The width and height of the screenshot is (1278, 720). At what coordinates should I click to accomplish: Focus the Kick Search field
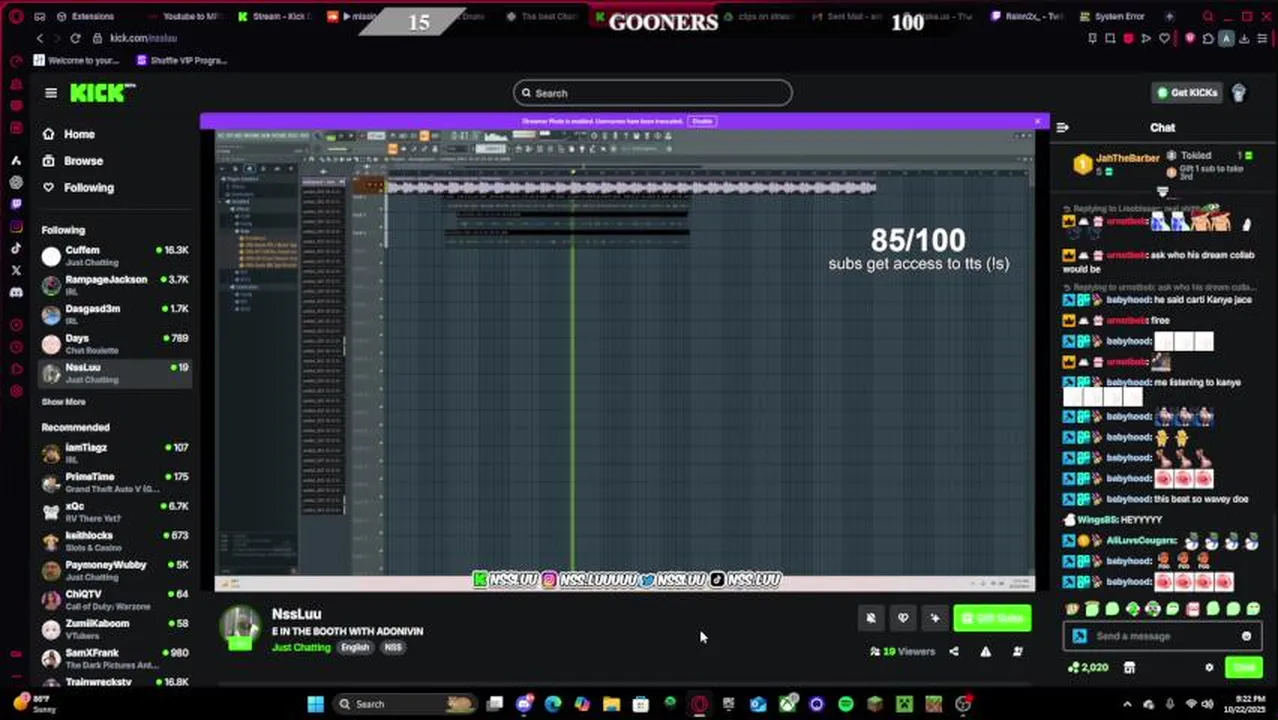652,93
